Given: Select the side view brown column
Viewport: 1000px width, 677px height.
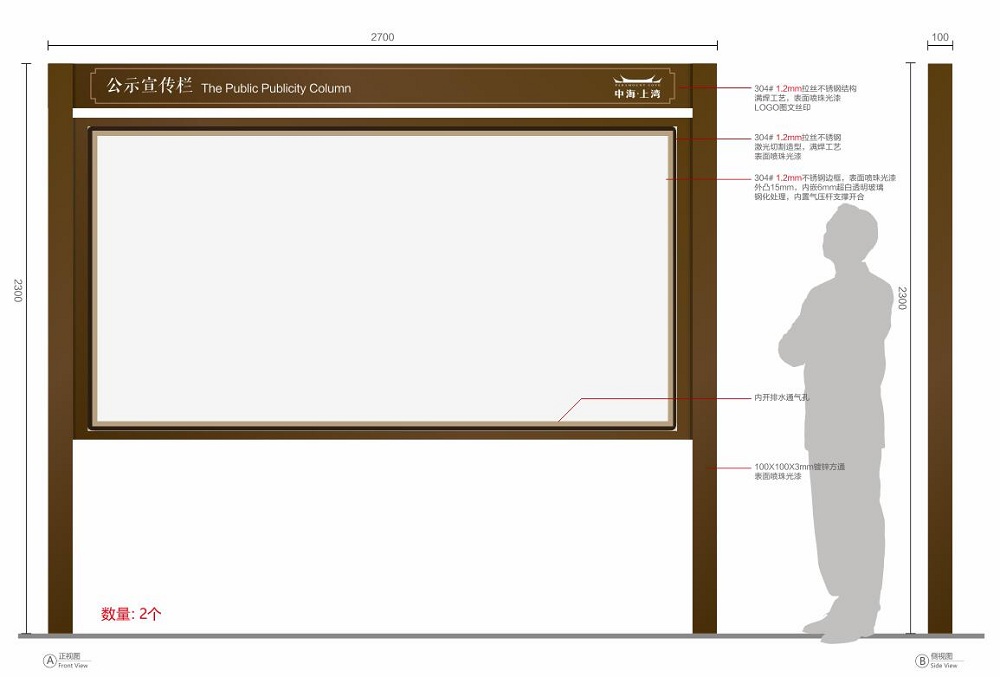Looking at the screenshot, I should click(940, 348).
